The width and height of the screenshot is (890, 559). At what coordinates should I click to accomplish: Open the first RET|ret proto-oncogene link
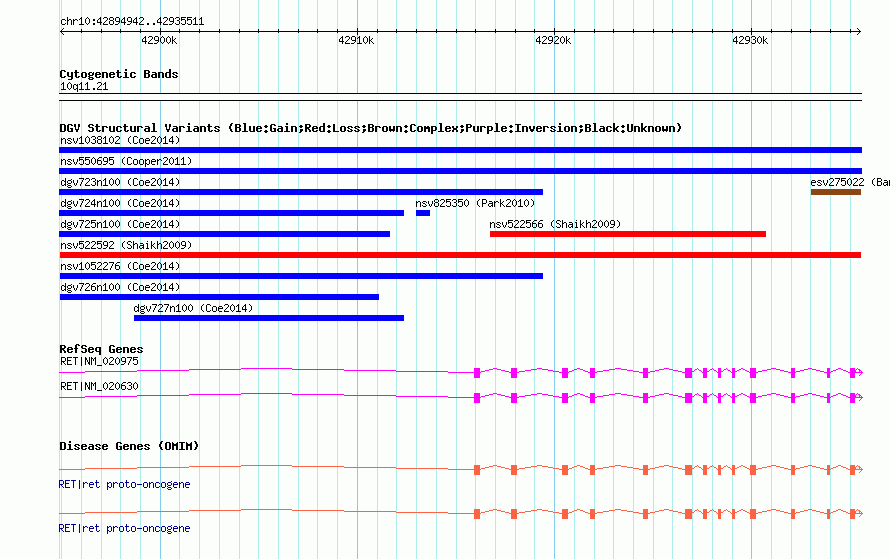pyautogui.click(x=124, y=484)
